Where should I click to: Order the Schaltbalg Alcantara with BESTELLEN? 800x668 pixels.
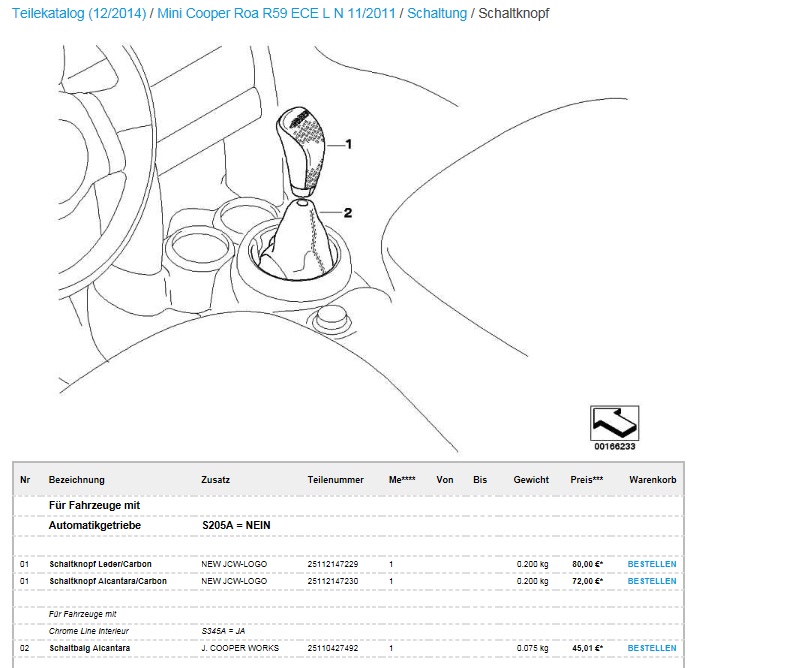pyautogui.click(x=651, y=649)
